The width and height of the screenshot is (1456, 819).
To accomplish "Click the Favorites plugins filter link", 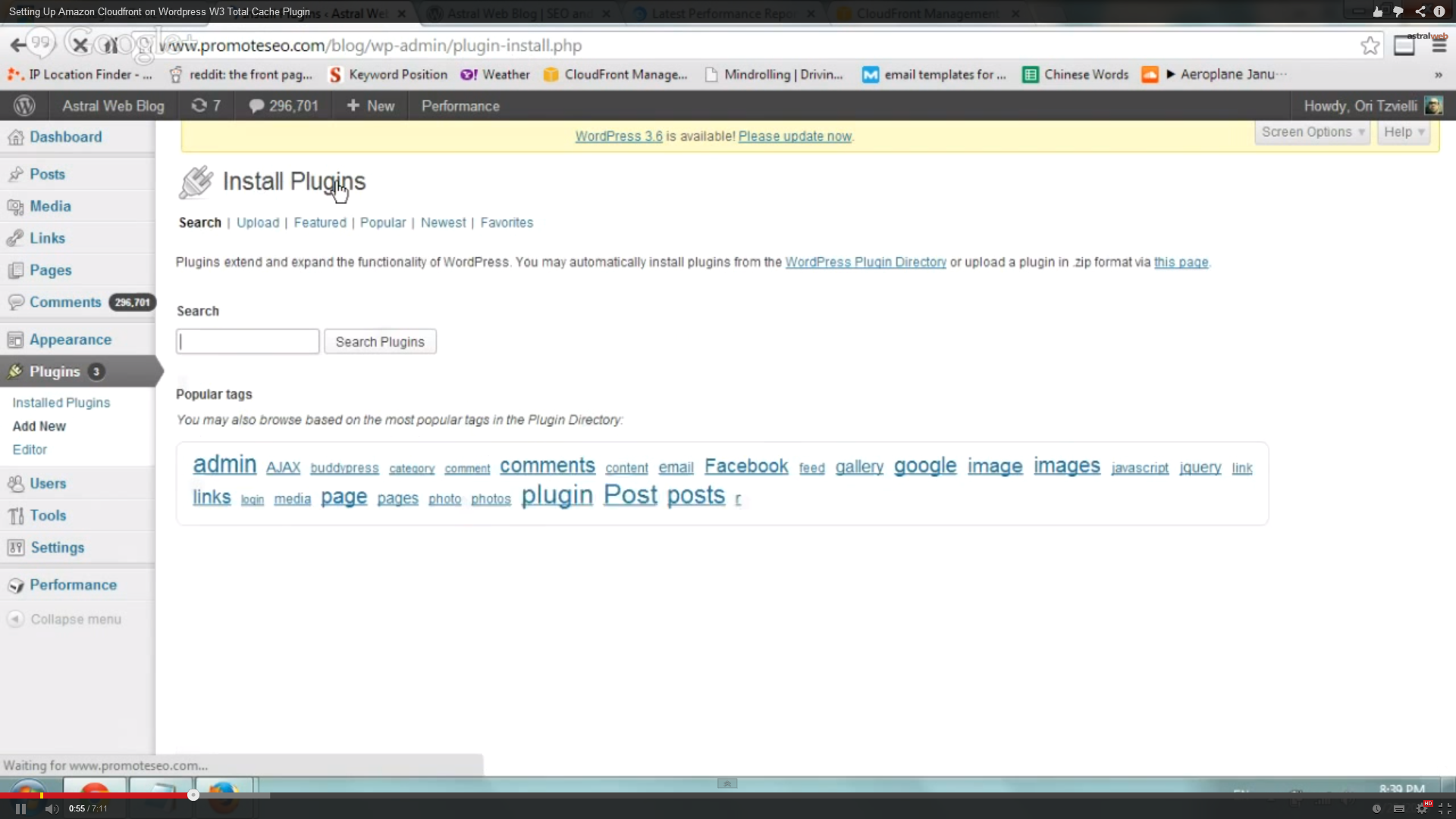I will (505, 222).
